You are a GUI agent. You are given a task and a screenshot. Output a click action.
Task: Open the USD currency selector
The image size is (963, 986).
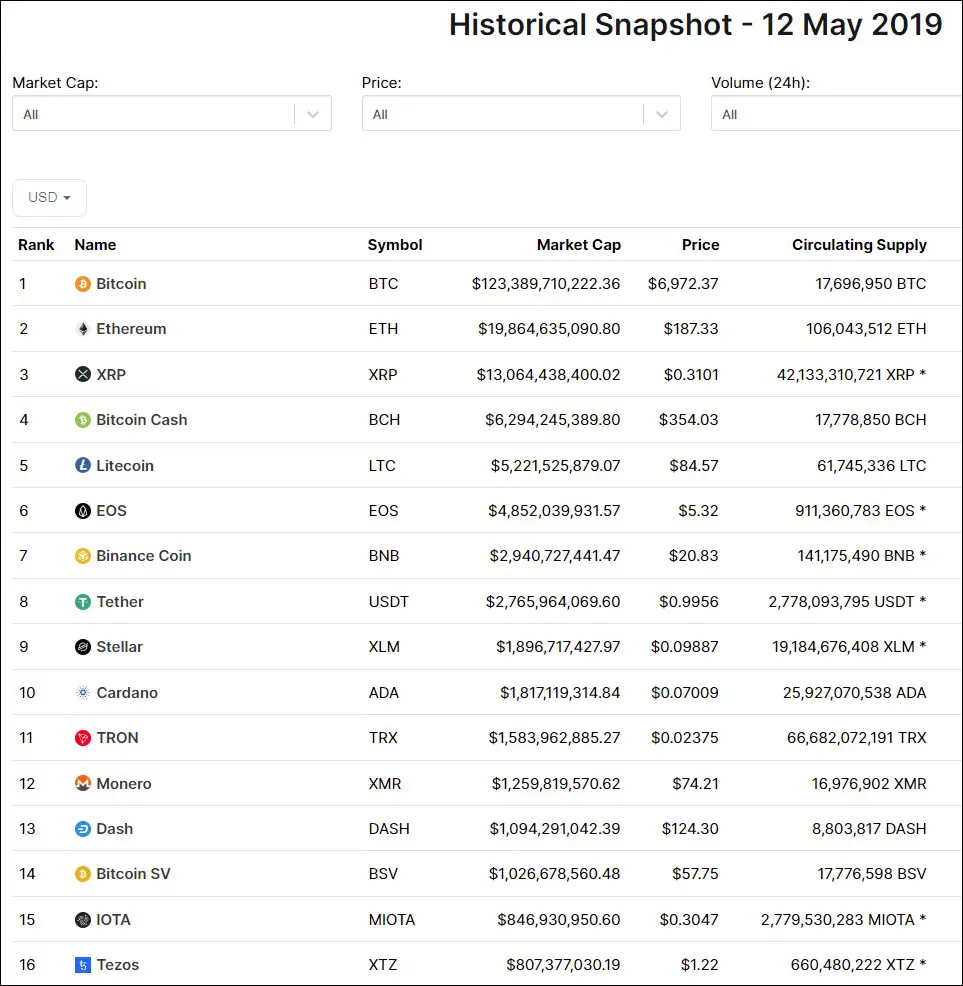tap(49, 197)
